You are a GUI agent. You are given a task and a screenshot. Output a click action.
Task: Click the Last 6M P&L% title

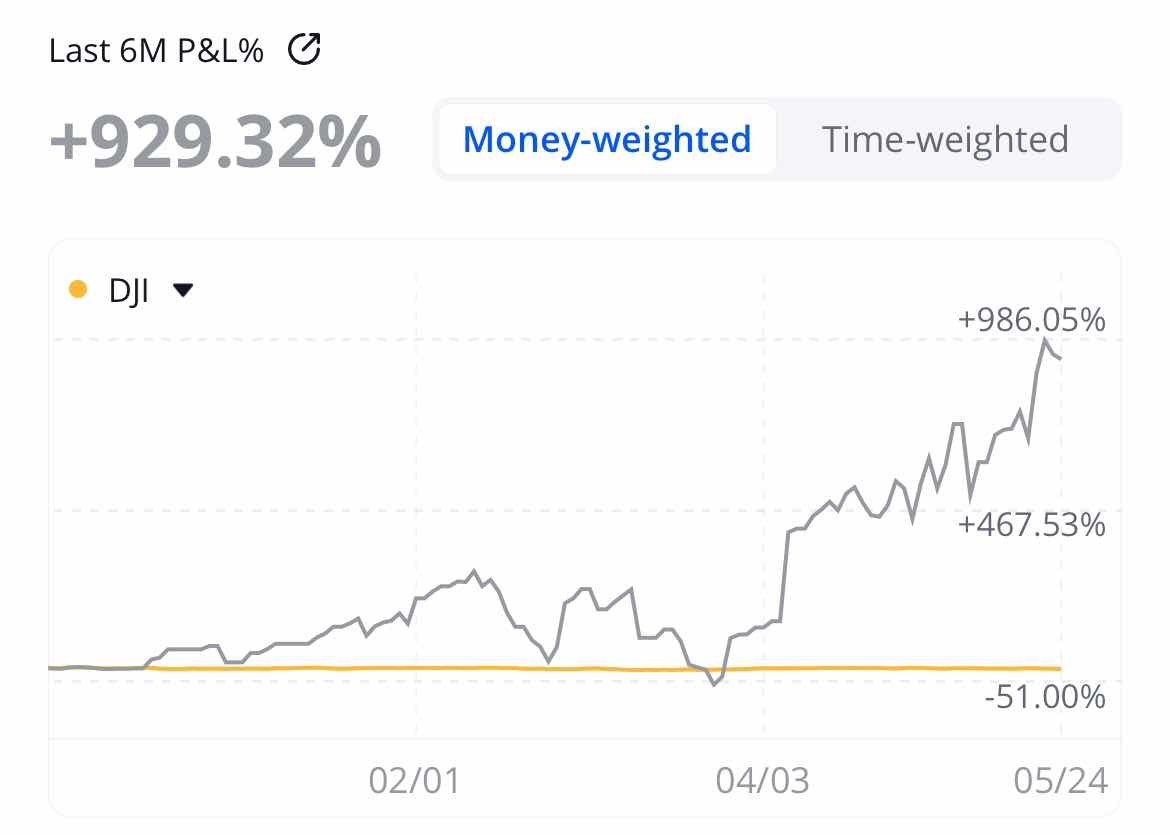point(156,50)
